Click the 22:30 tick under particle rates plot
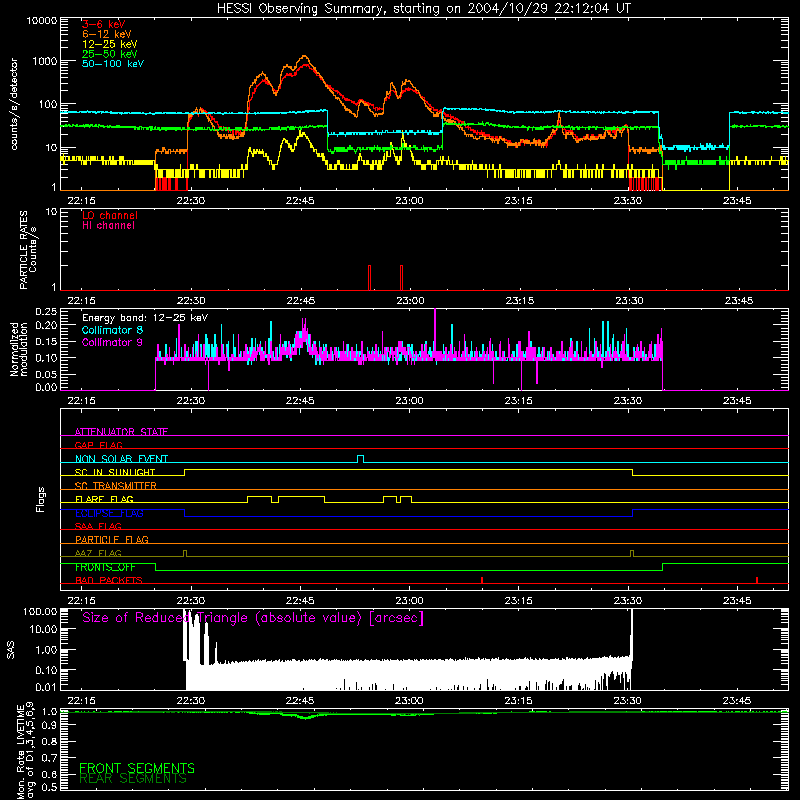Screen dimensions: 800x800 click(x=191, y=301)
